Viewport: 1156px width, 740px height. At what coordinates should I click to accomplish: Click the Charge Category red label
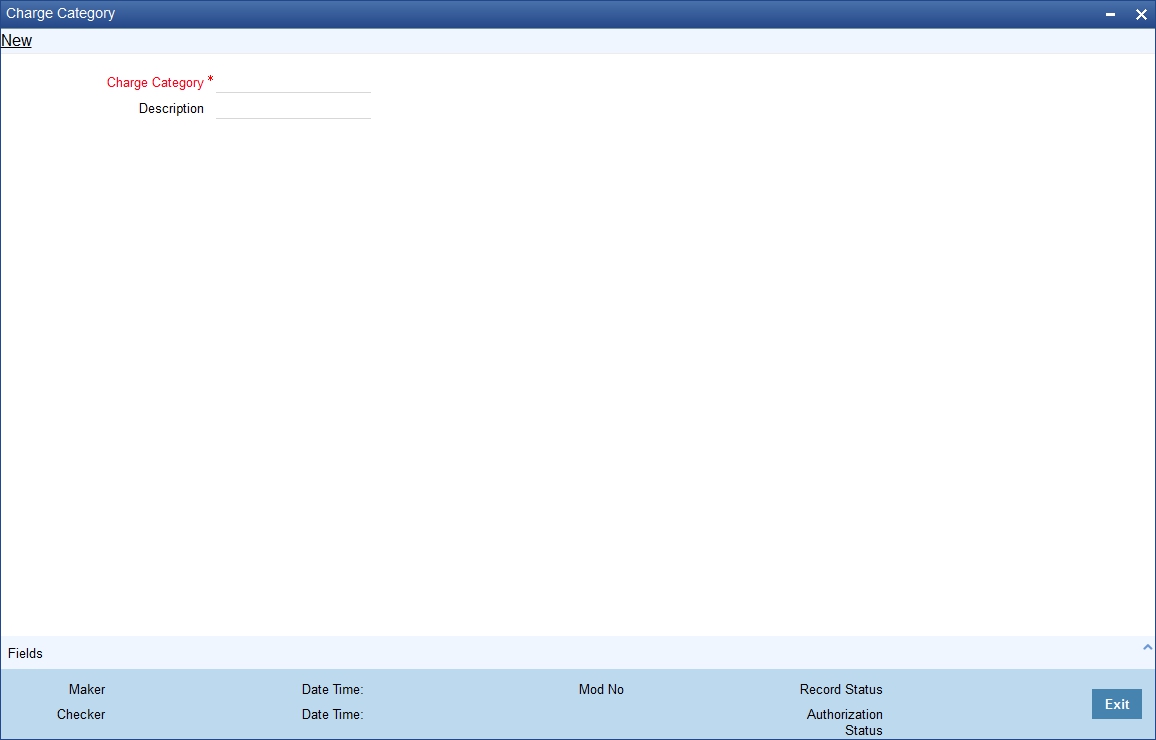155,83
